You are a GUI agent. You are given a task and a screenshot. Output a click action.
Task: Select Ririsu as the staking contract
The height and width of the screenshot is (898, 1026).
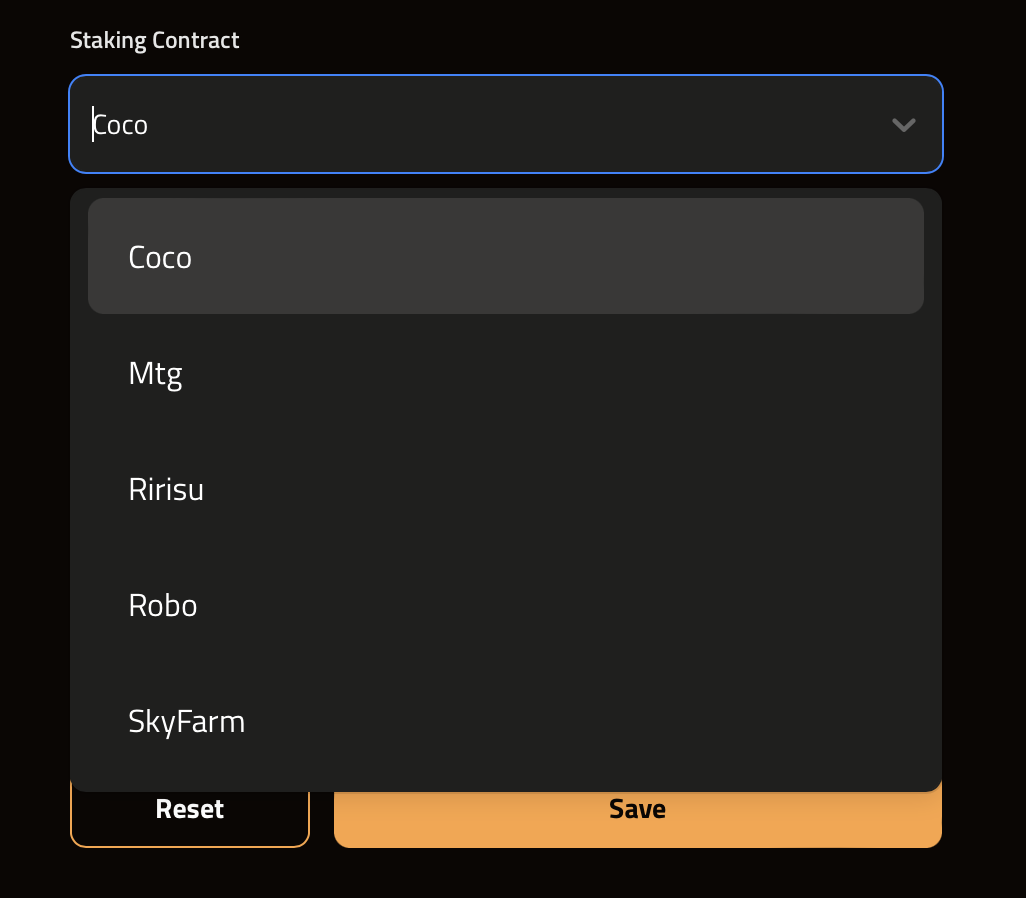coord(505,490)
